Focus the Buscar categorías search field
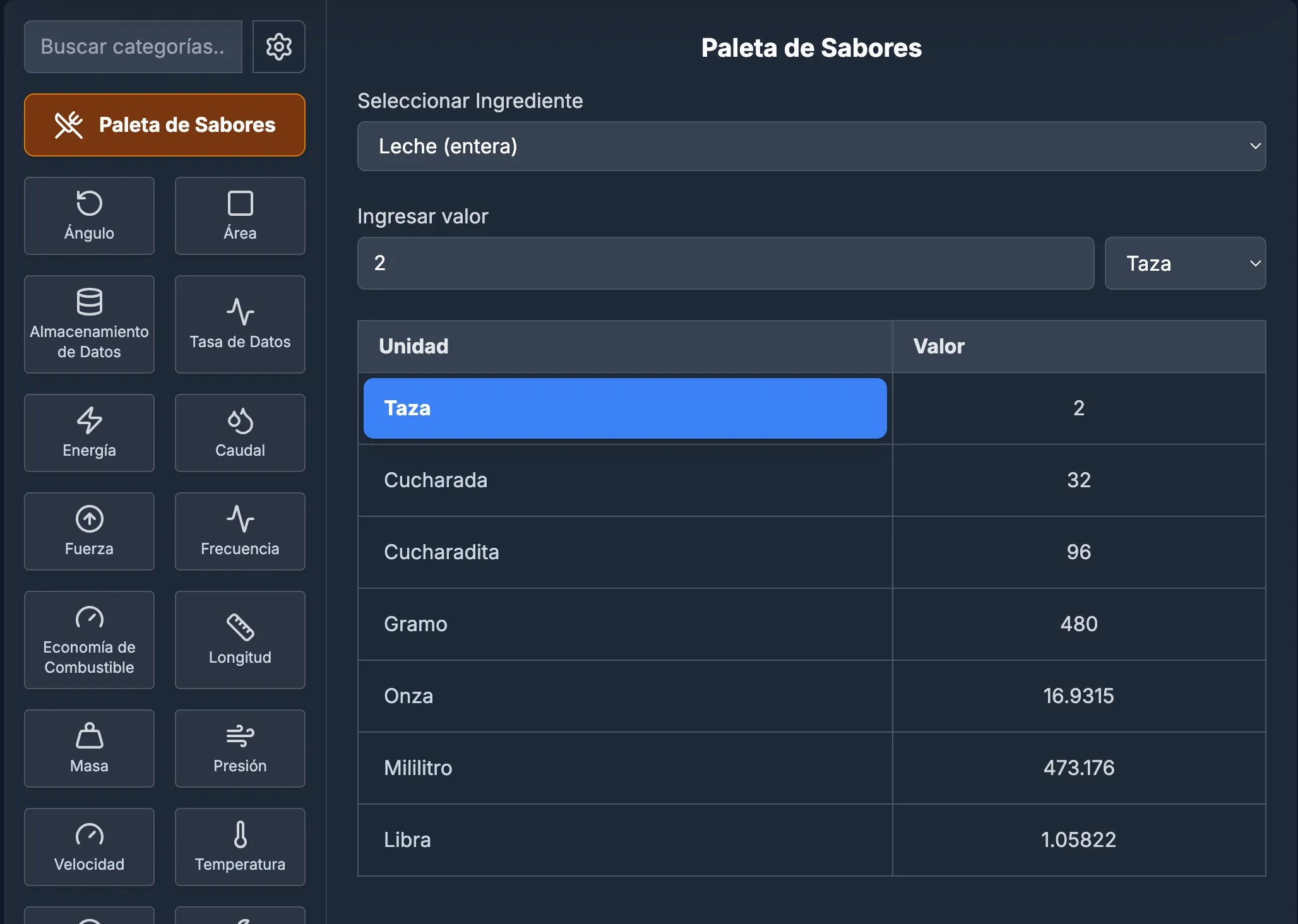 [x=133, y=47]
